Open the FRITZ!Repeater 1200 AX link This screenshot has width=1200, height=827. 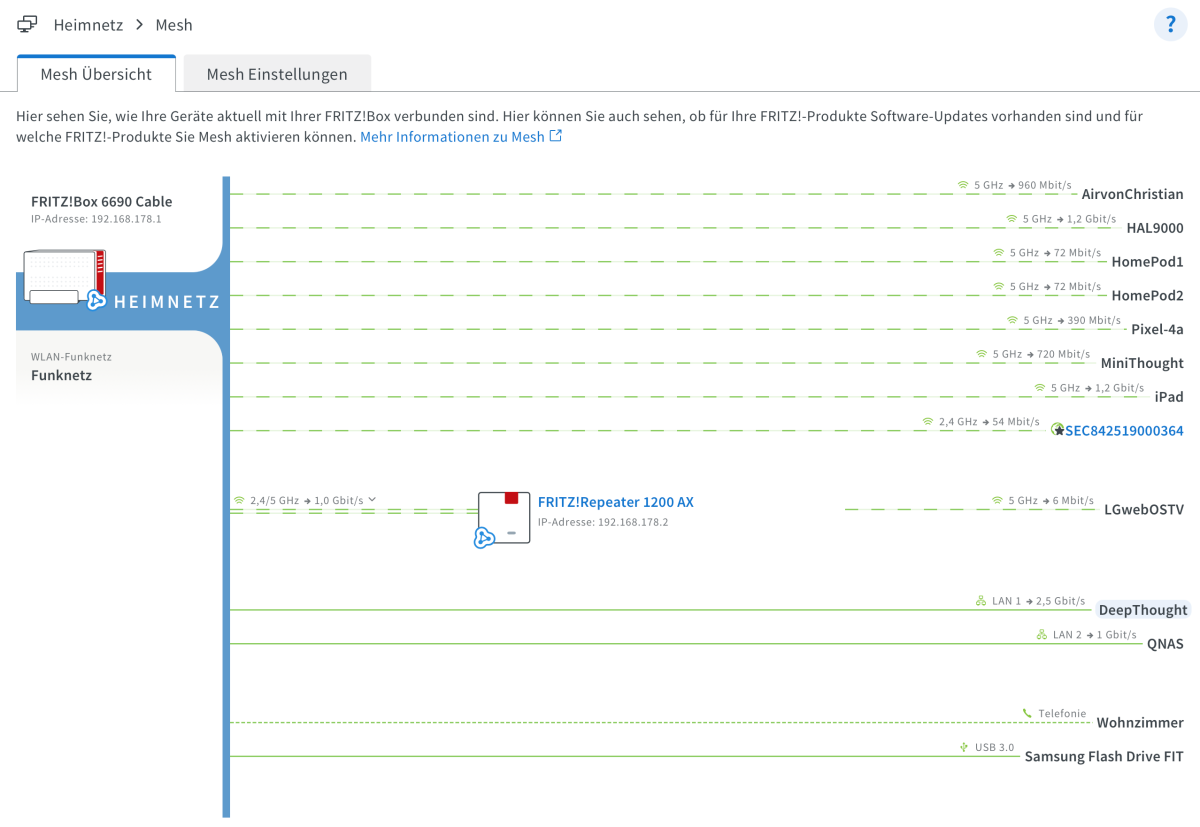[616, 502]
